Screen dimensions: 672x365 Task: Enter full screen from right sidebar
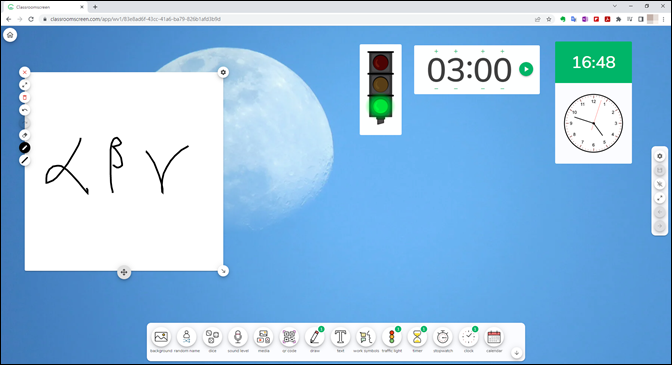coord(660,198)
